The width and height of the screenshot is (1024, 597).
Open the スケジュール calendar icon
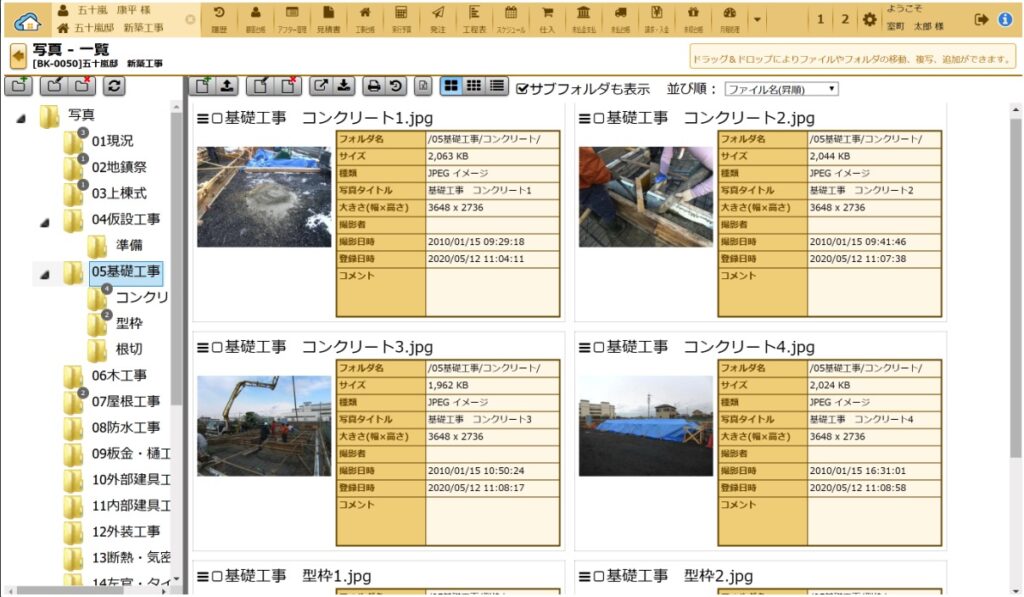point(511,20)
